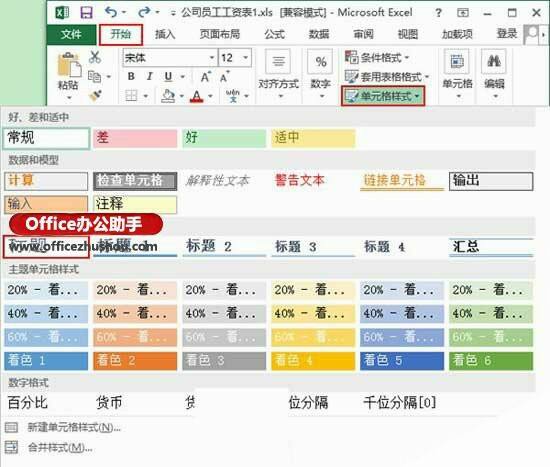Click the 合并样式 icon at bottom
550x467 pixels.
point(11,447)
